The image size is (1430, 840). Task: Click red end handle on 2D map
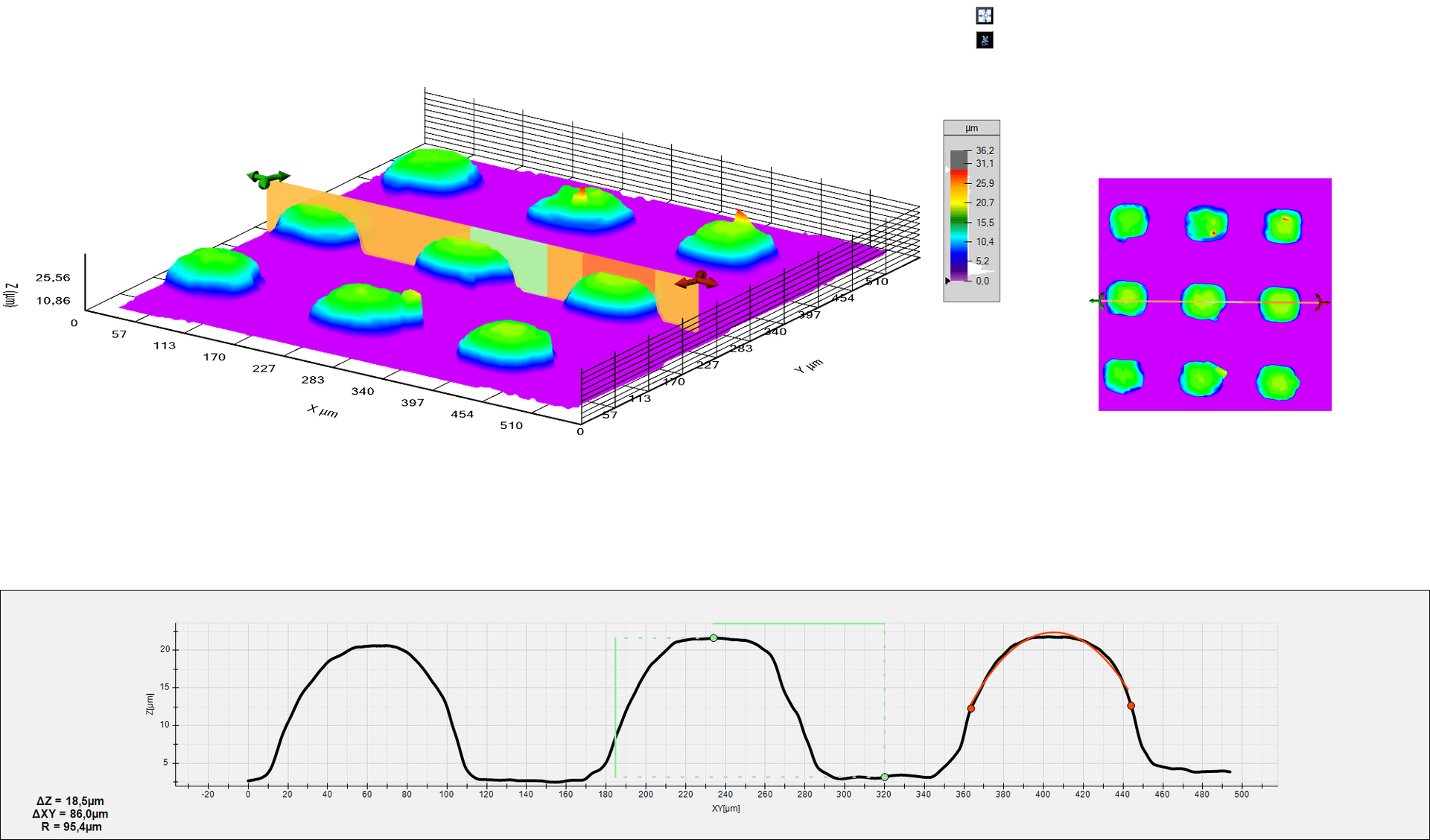click(1322, 302)
